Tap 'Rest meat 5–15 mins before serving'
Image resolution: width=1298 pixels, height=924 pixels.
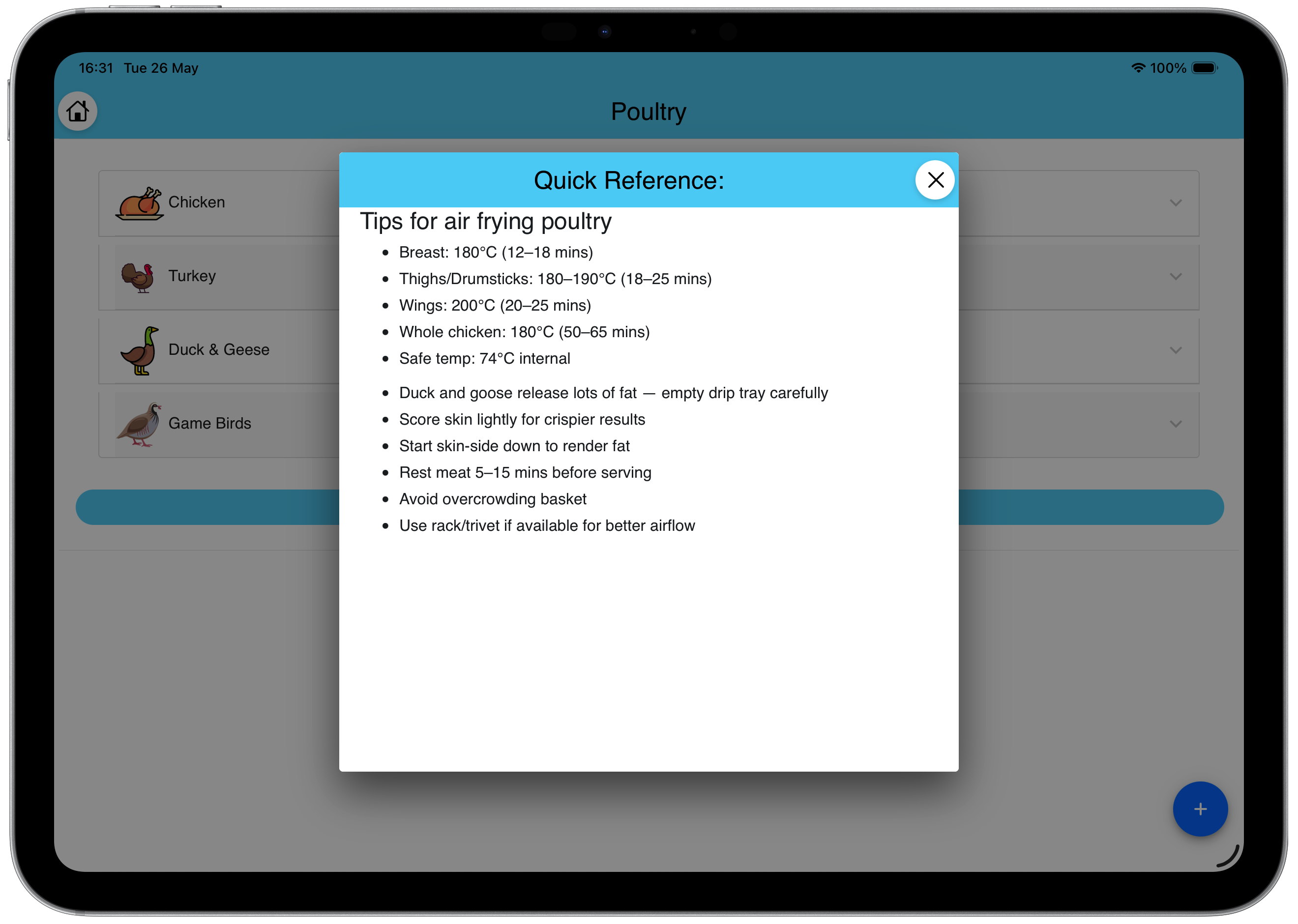(525, 472)
